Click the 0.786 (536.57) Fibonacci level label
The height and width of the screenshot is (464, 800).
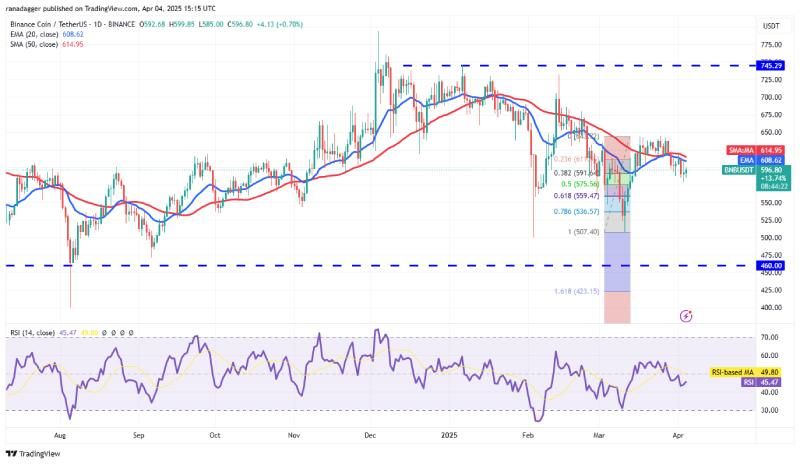576,211
